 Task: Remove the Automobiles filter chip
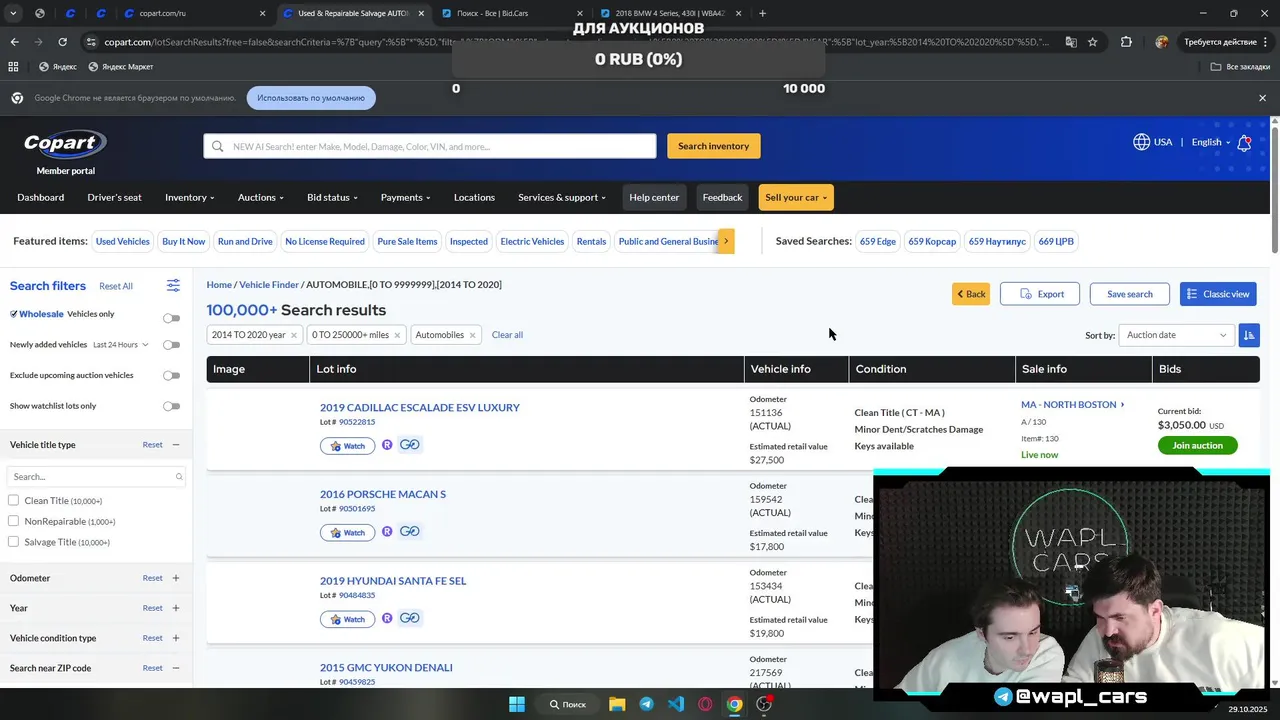coord(472,335)
